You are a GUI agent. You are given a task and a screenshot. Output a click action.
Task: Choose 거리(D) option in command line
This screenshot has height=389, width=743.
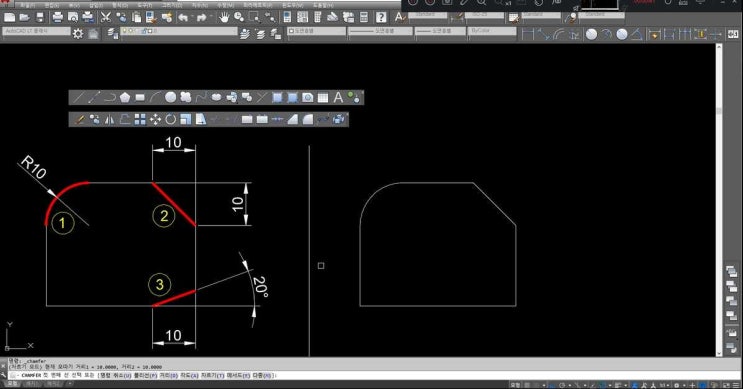[168, 376]
